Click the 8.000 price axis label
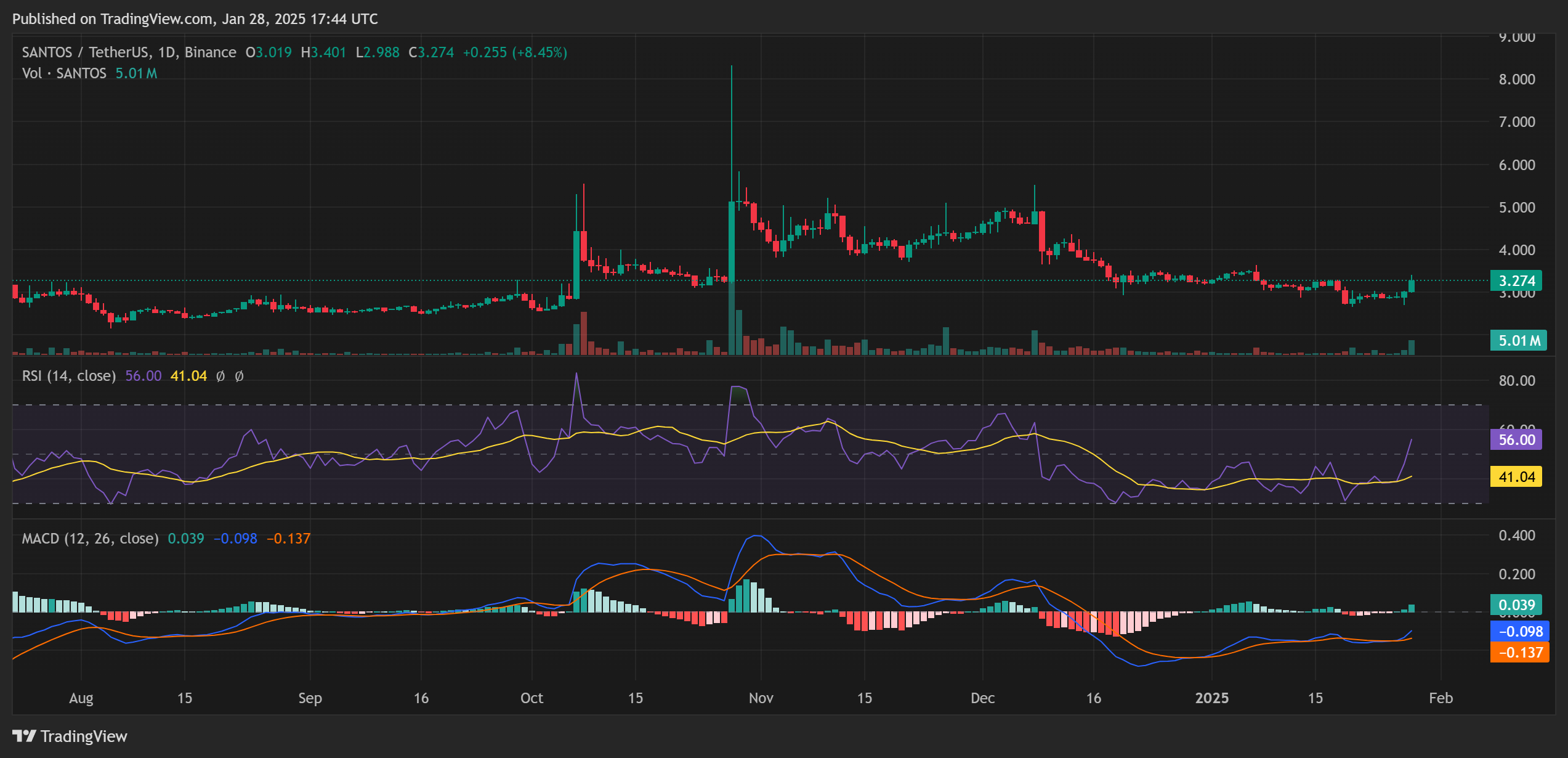The image size is (1568, 758). click(1517, 79)
